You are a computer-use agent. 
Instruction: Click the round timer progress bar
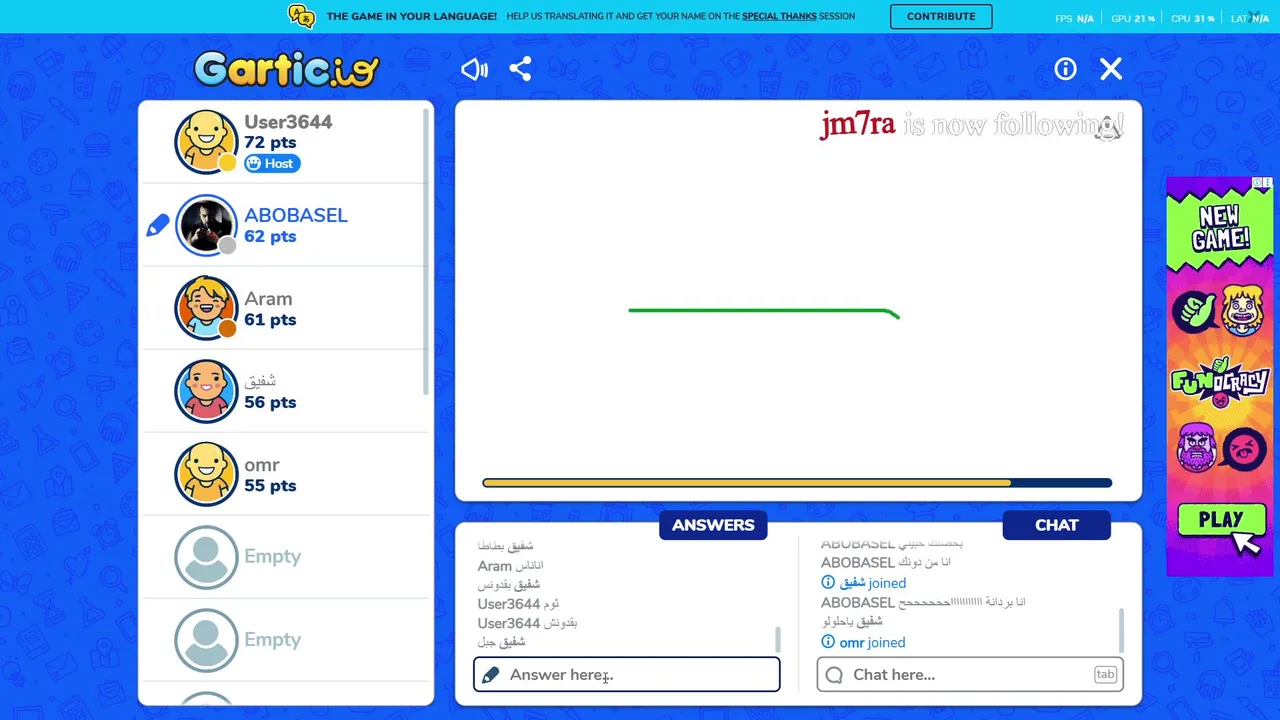point(797,483)
